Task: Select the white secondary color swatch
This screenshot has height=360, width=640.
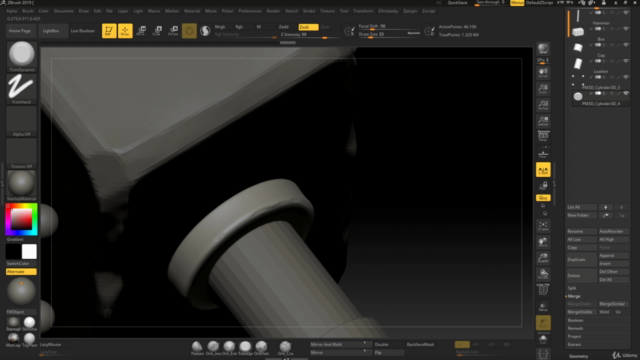Action: 29,251
